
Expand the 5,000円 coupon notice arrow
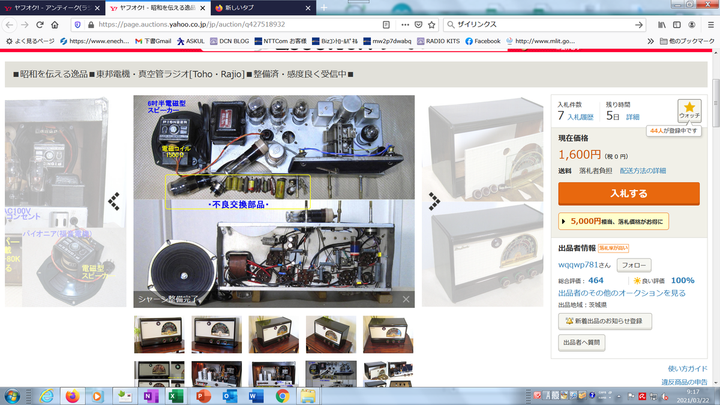tap(562, 221)
